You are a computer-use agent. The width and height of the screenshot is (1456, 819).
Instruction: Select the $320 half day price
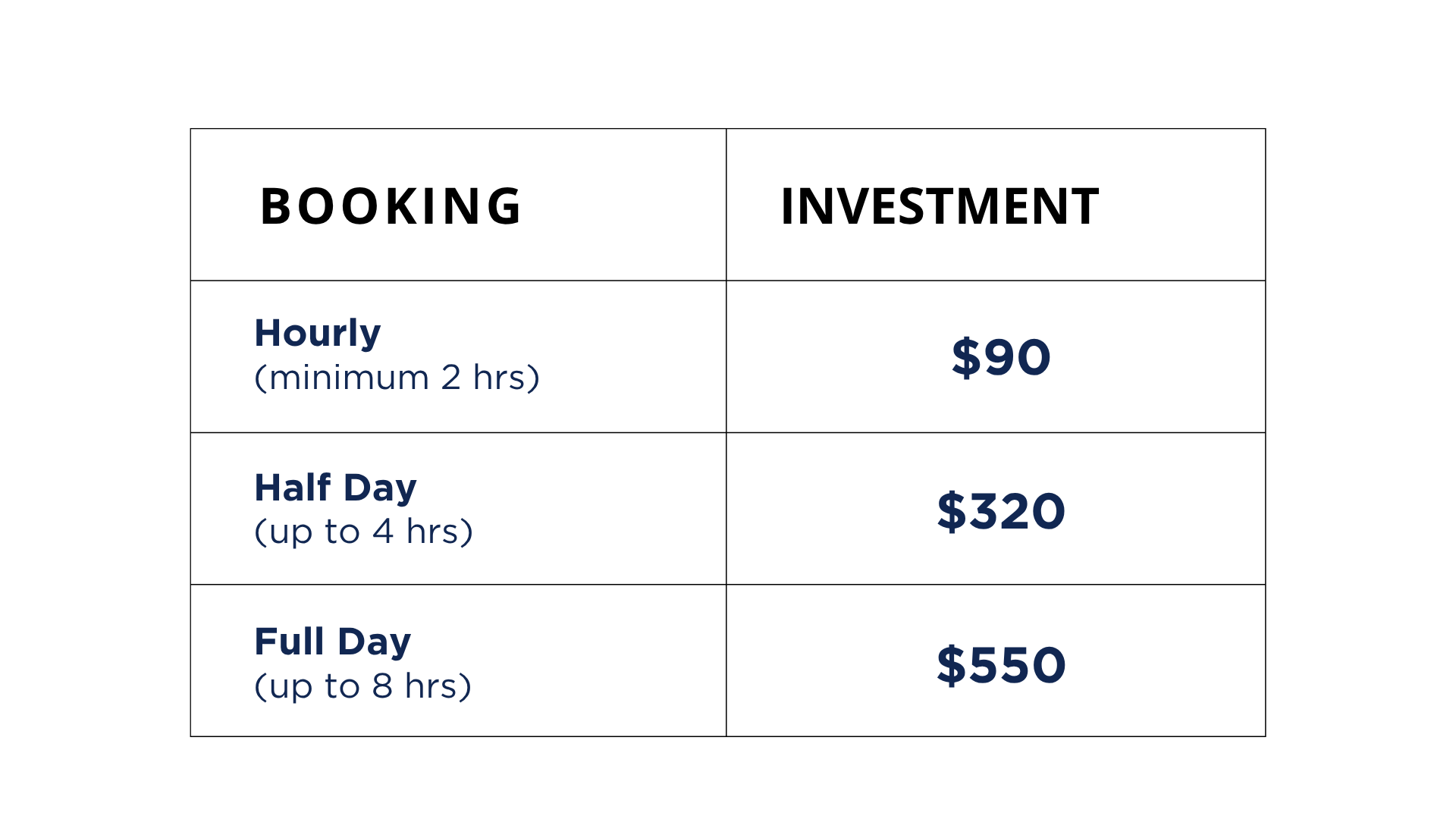pos(1001,511)
